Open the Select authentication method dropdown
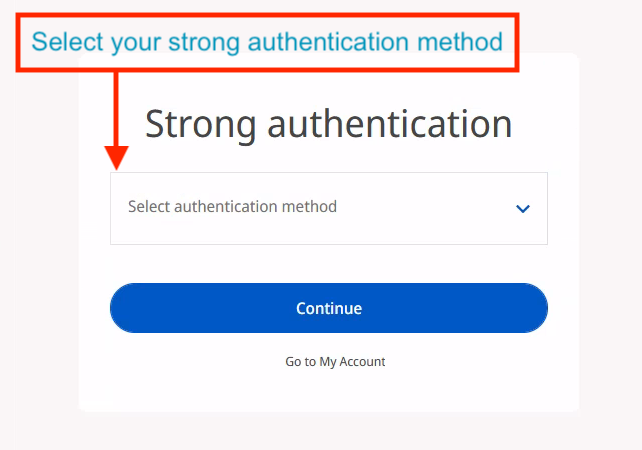This screenshot has width=642, height=450. pos(328,208)
